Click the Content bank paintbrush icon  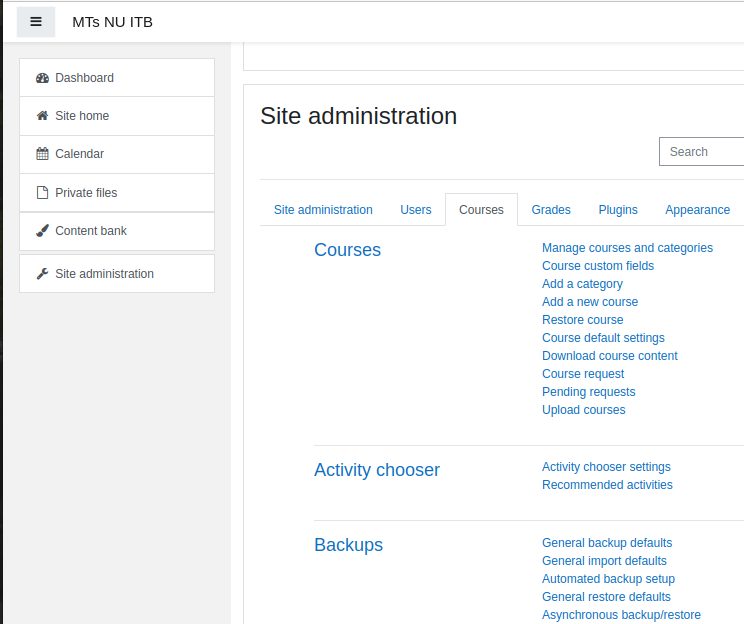point(42,231)
